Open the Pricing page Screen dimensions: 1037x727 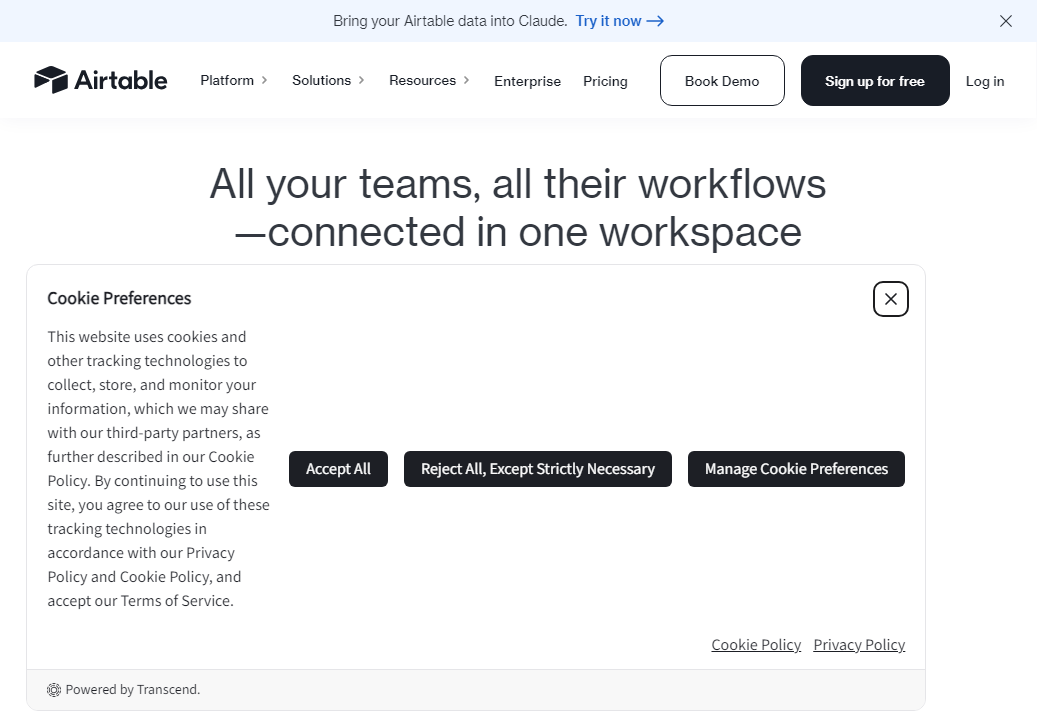coord(605,81)
